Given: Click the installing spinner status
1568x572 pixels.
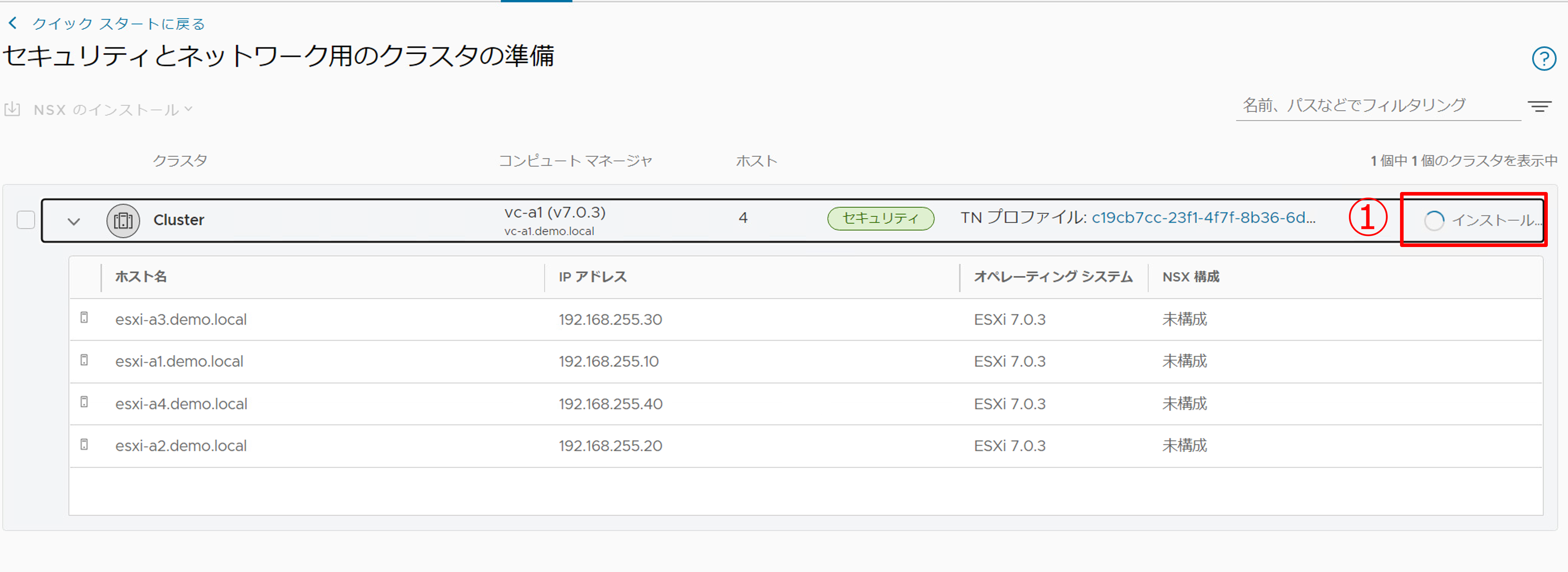Looking at the screenshot, I should click(1433, 220).
